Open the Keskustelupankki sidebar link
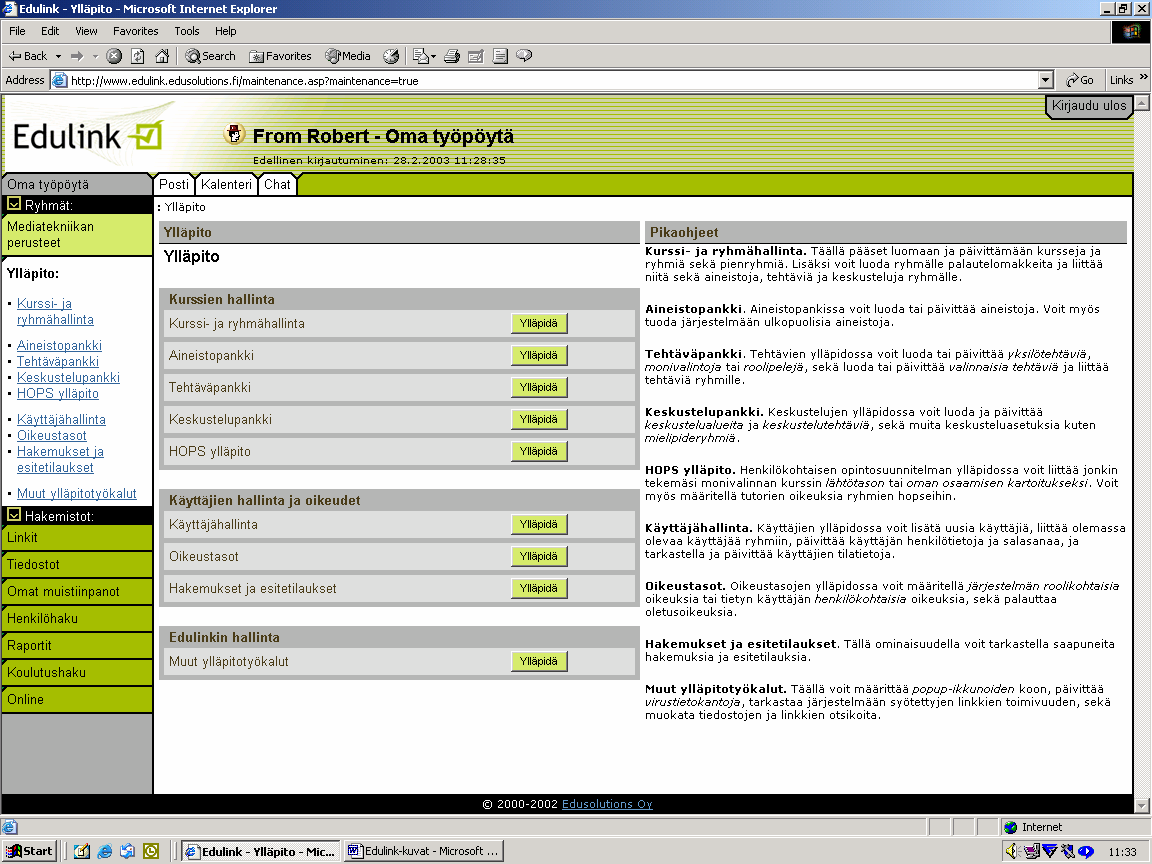Viewport: 1152px width, 864px height. click(x=68, y=378)
